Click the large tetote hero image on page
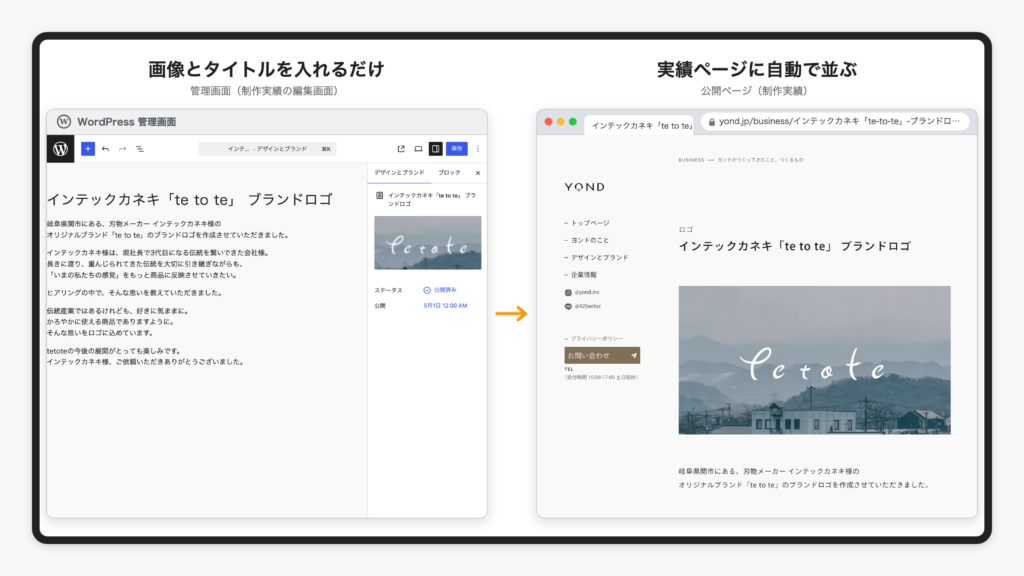 coord(814,360)
